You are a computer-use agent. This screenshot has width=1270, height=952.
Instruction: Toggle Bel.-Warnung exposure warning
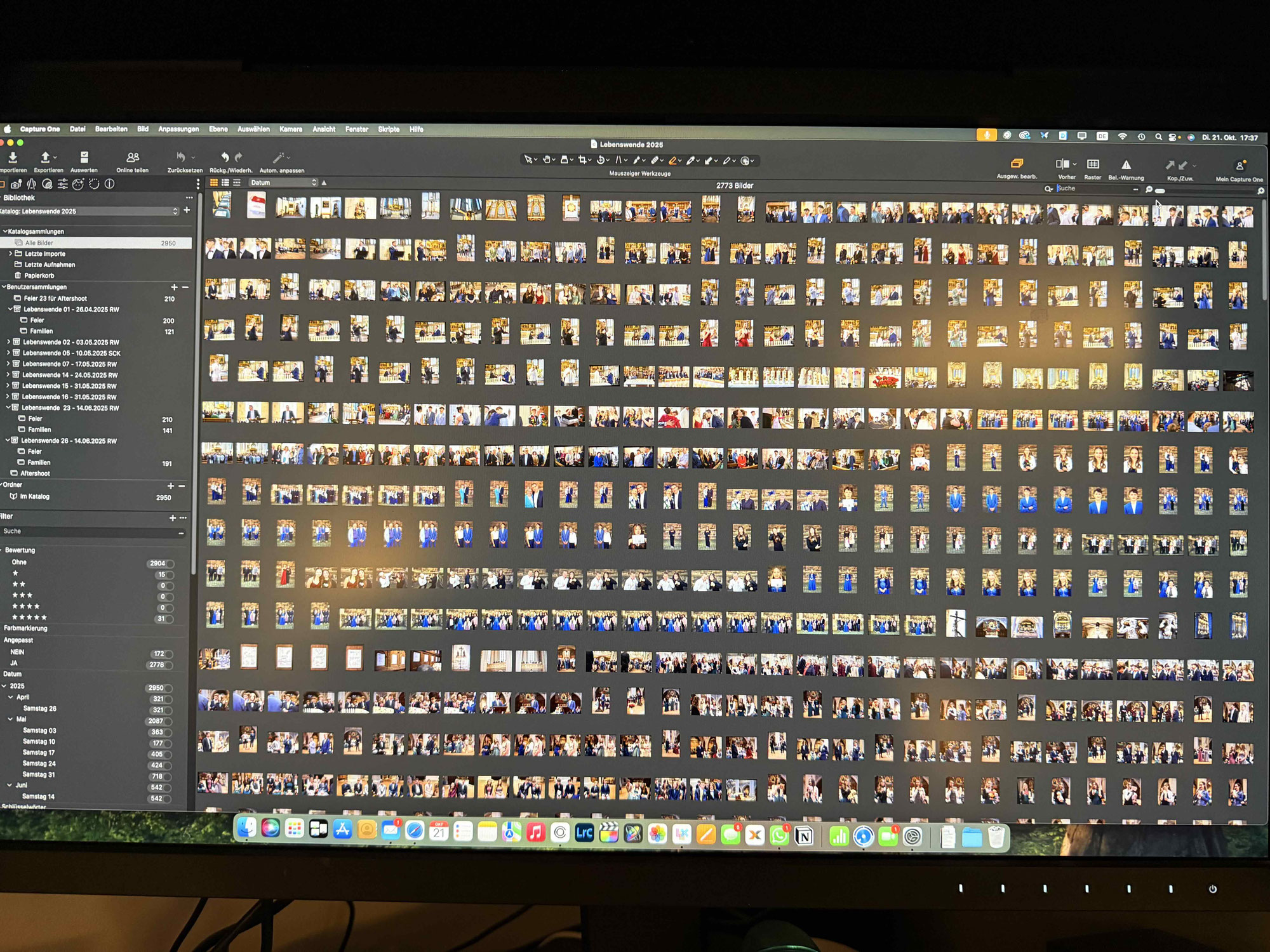point(1126,165)
